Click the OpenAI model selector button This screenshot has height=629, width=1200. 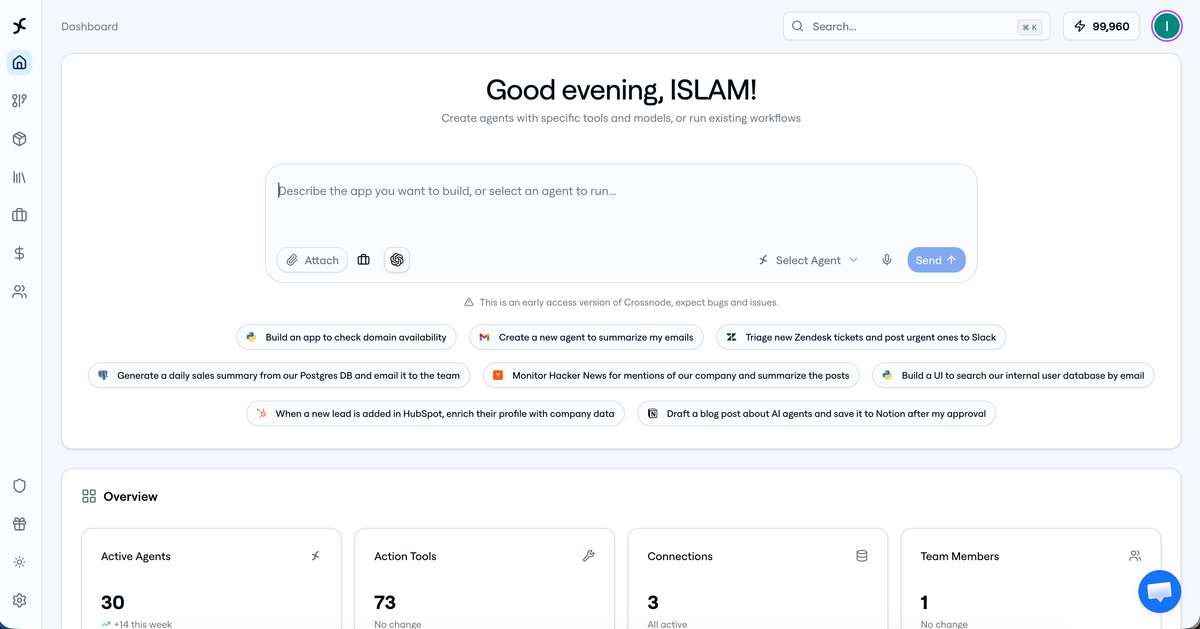tap(397, 260)
